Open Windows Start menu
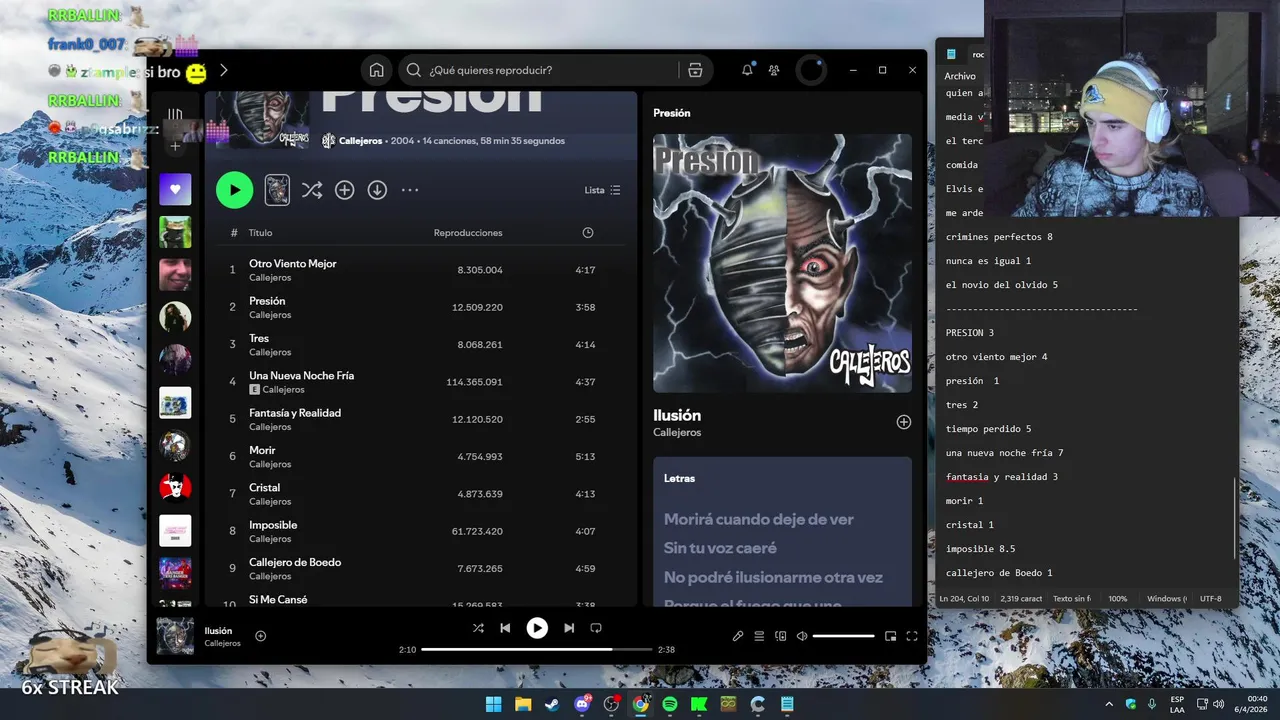This screenshot has width=1280, height=720. 493,704
